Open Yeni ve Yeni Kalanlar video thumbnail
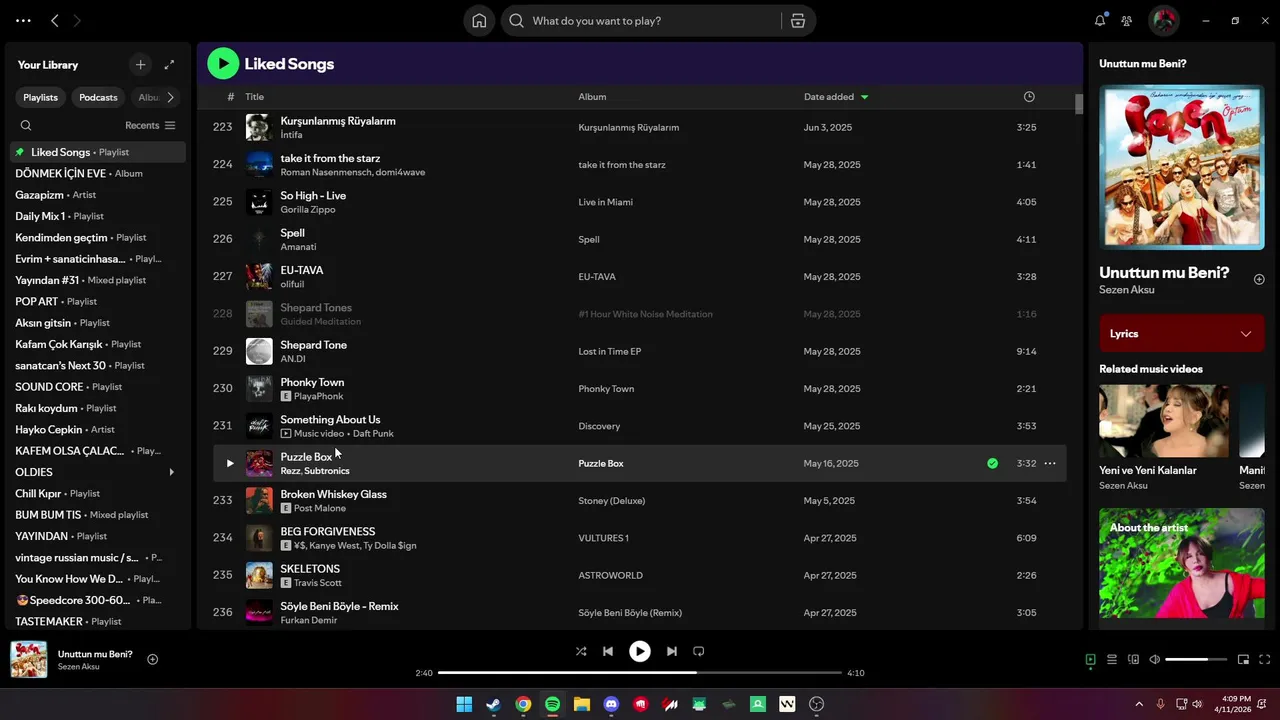1280x720 pixels. pyautogui.click(x=1164, y=421)
